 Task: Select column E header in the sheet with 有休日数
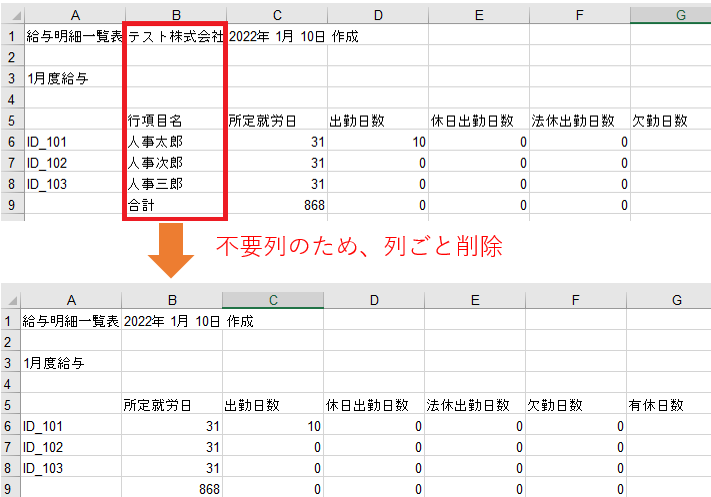tap(475, 300)
